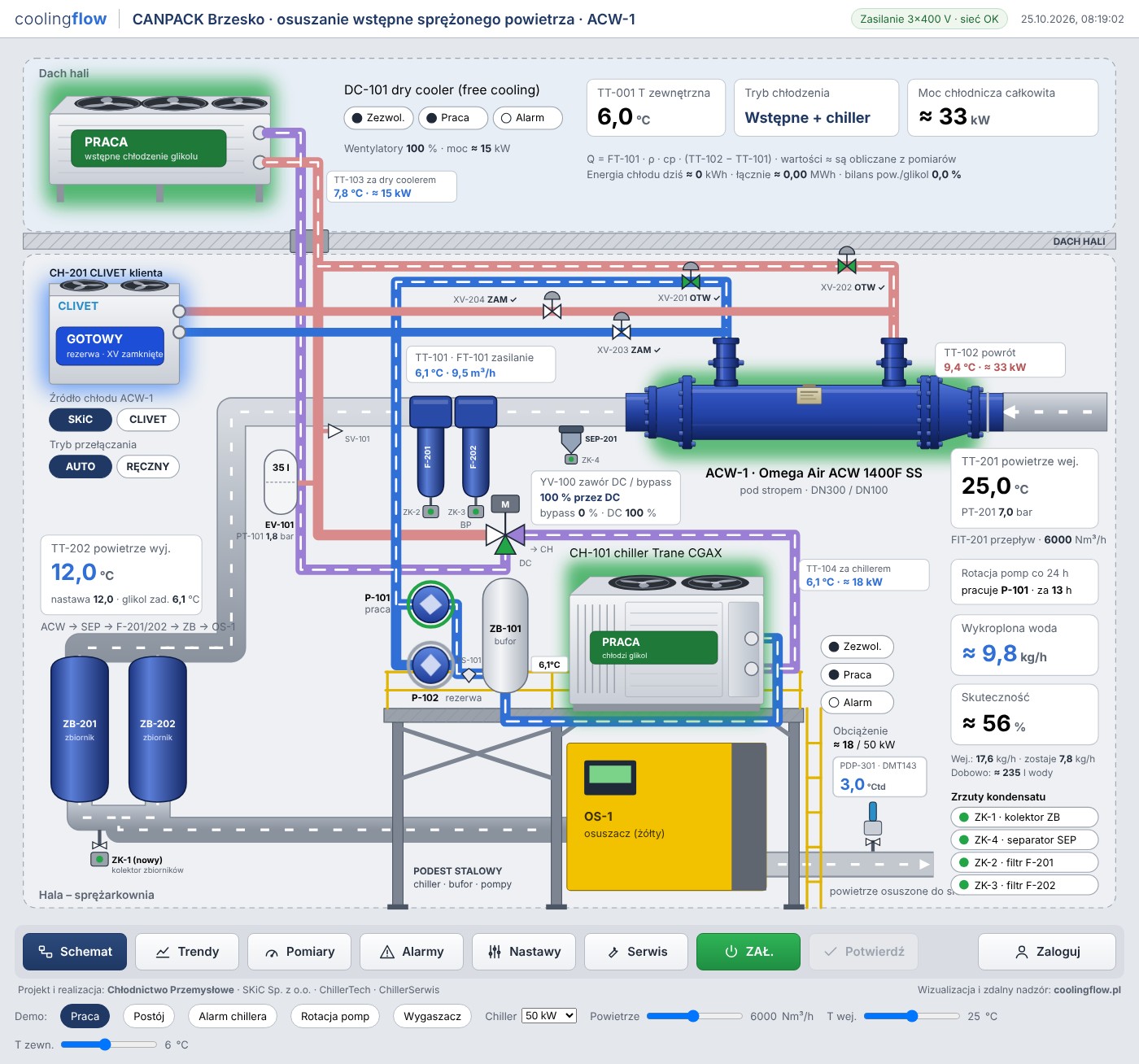The height and width of the screenshot is (1064, 1139).
Task: Open the Schemat tab
Action: click(75, 952)
